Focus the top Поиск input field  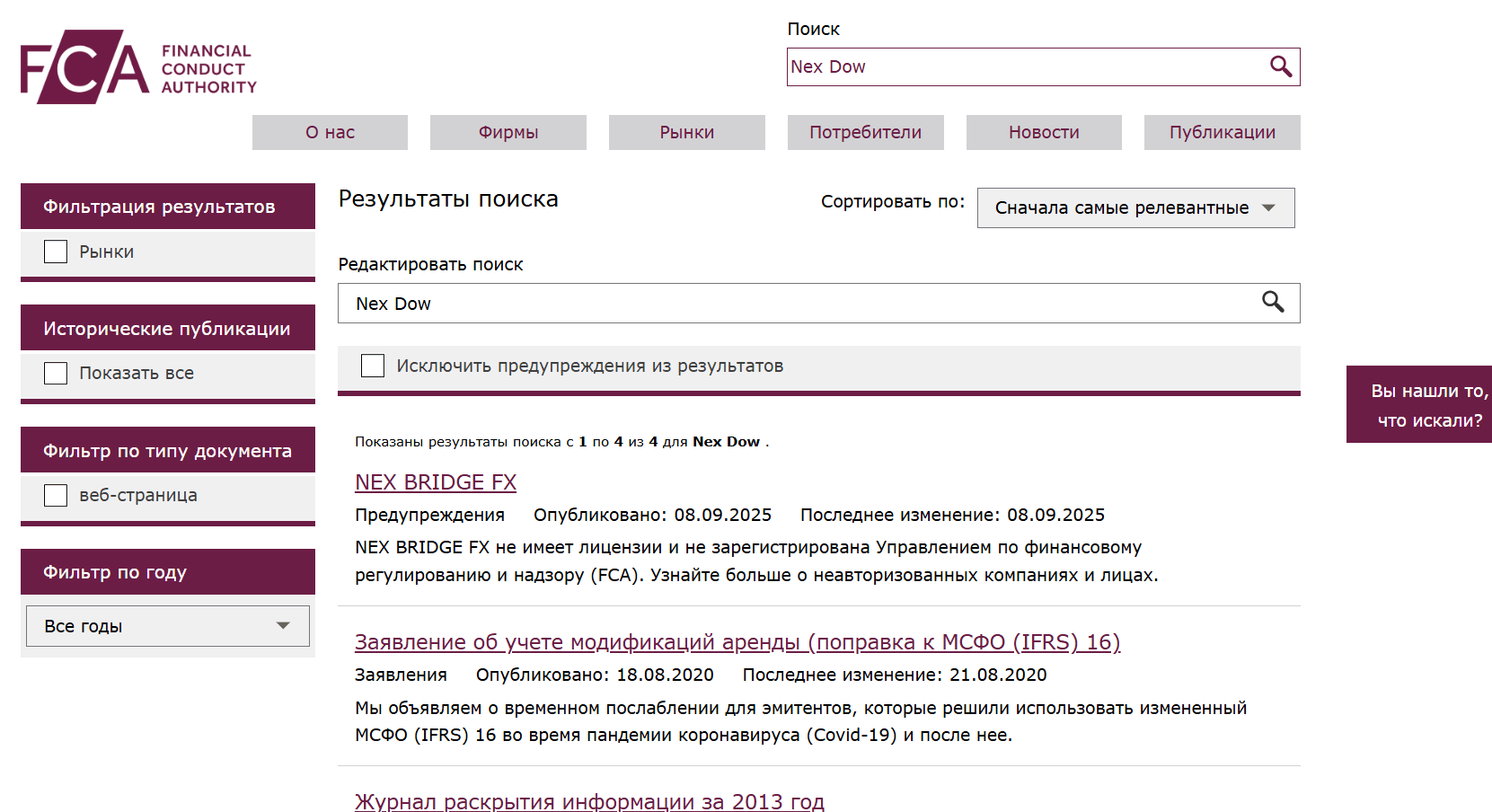(x=1024, y=66)
